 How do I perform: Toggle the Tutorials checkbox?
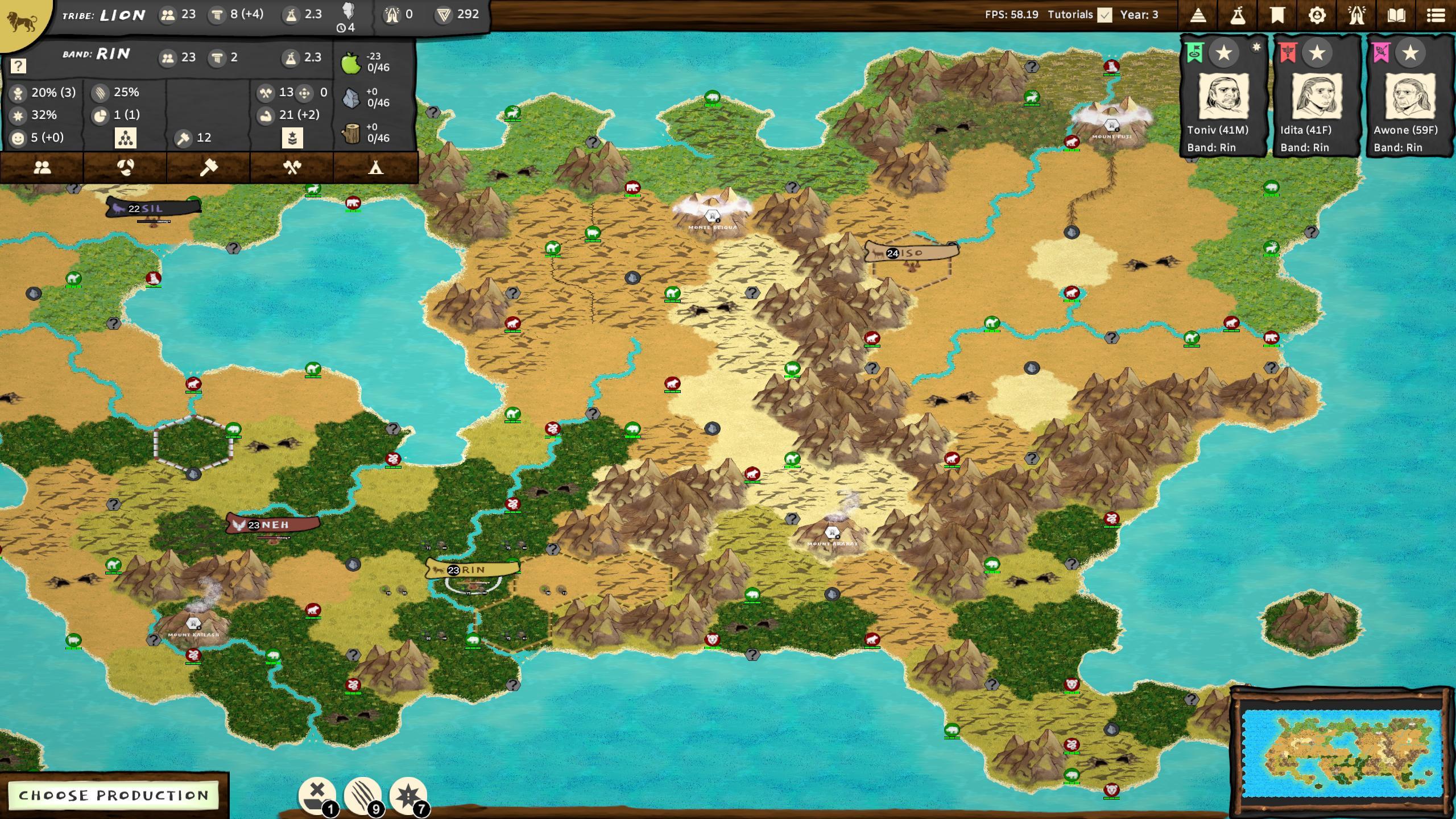(x=1105, y=15)
